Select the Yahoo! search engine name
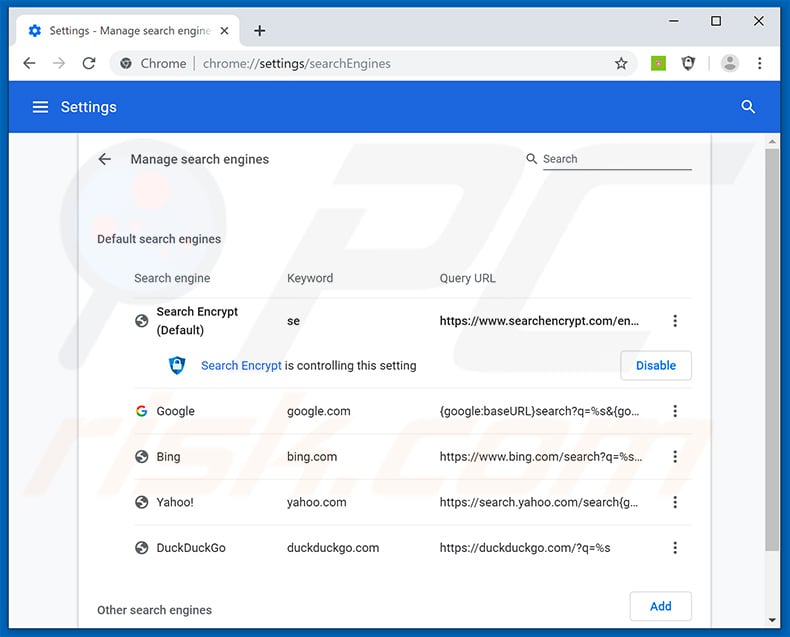The image size is (790, 637). (175, 502)
